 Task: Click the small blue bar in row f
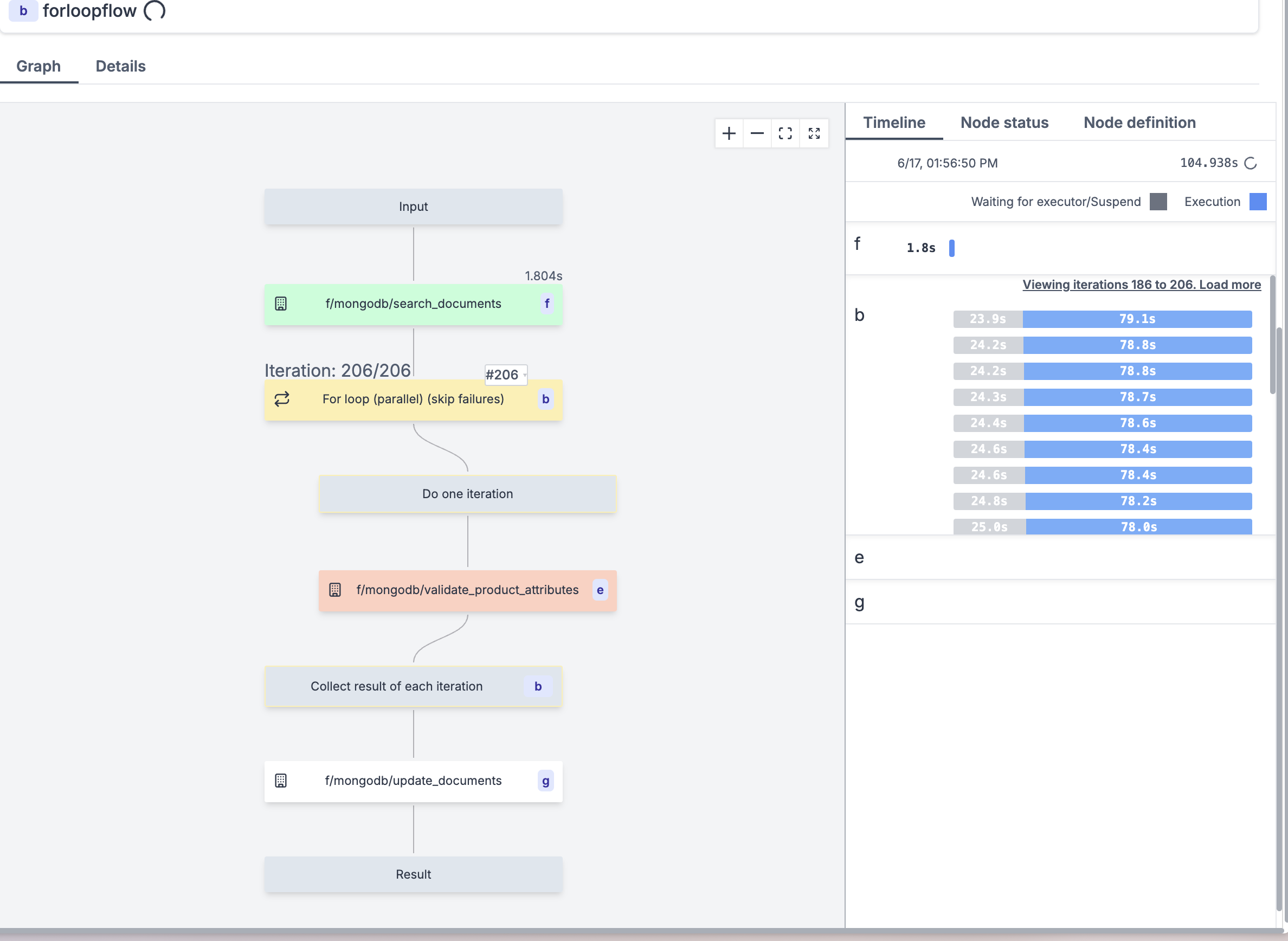point(951,248)
